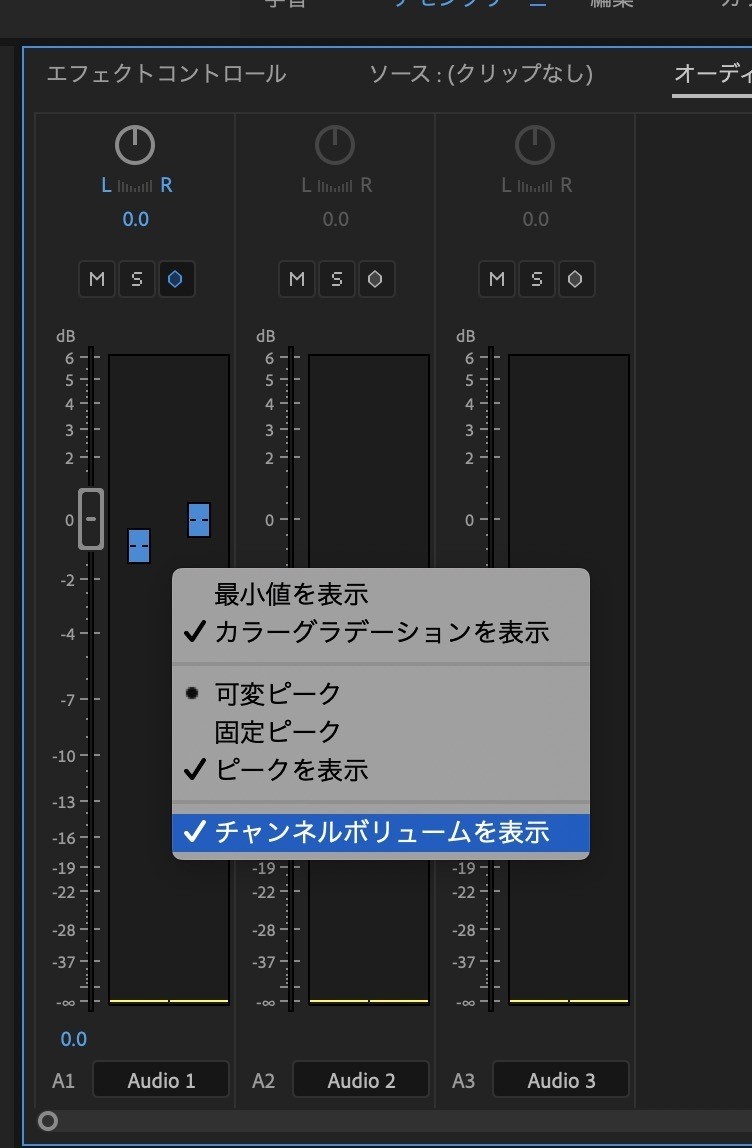Image resolution: width=752 pixels, height=1148 pixels.
Task: Choose 固定ピーク peak mode
Action: 277,731
